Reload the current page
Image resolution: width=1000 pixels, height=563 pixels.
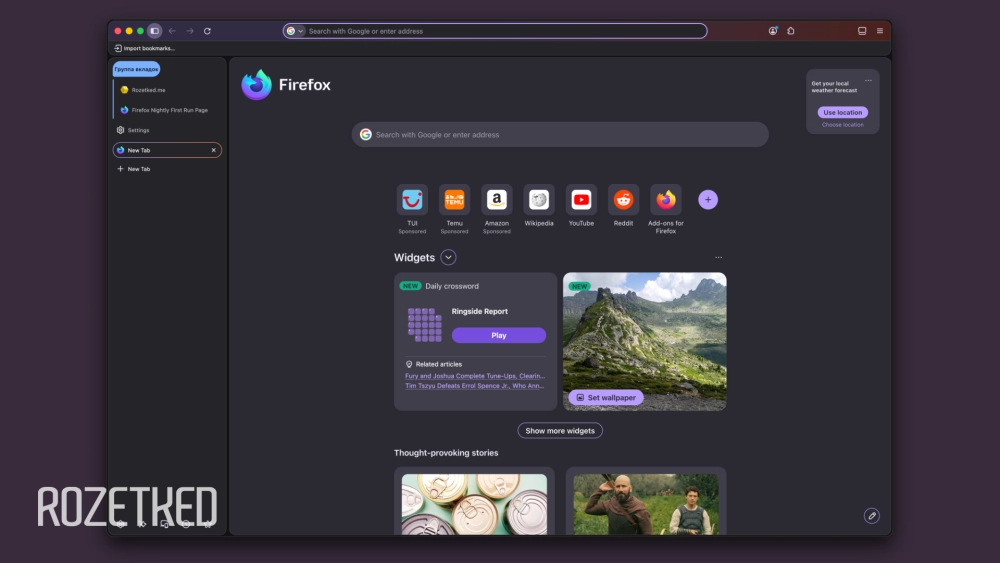[x=207, y=31]
